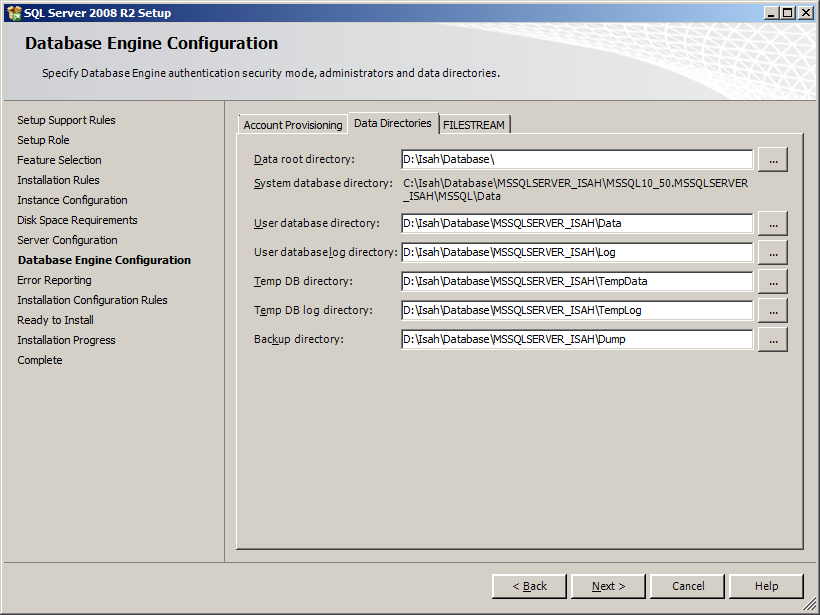The width and height of the screenshot is (820, 615).
Task: Proceed with the Next button
Action: [607, 586]
